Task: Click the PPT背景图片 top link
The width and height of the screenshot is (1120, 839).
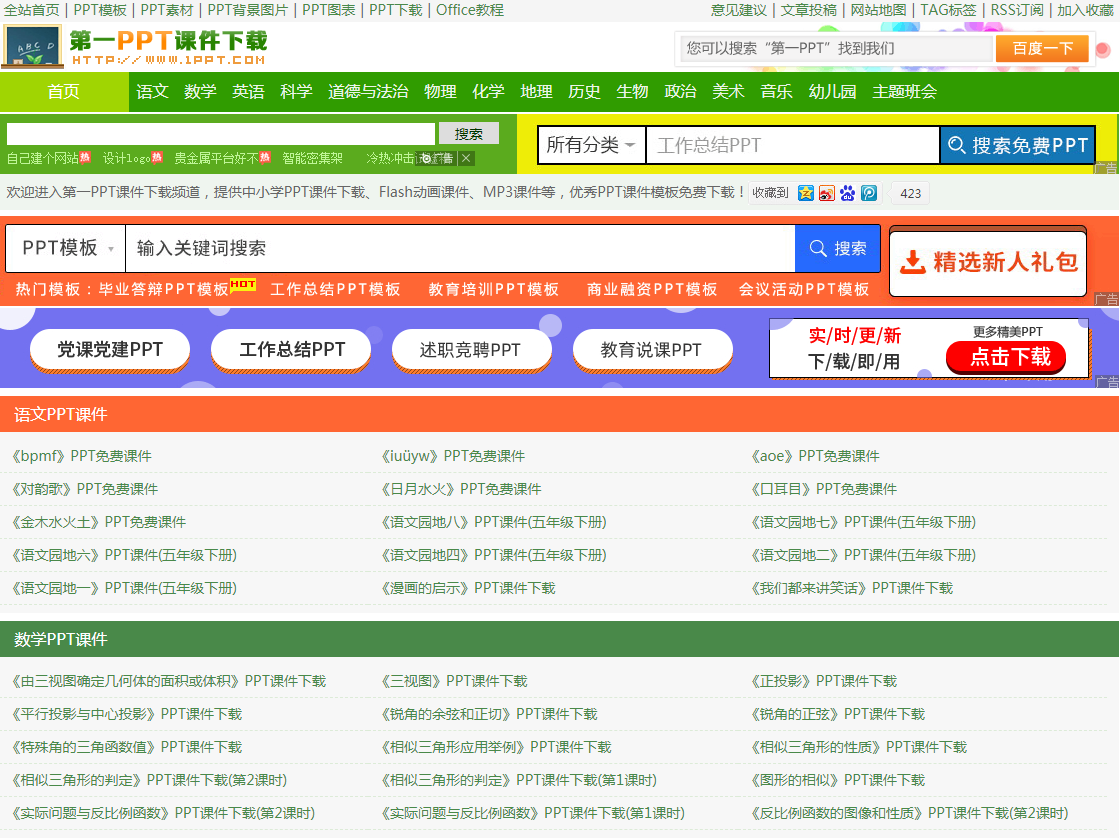Action: click(x=248, y=10)
